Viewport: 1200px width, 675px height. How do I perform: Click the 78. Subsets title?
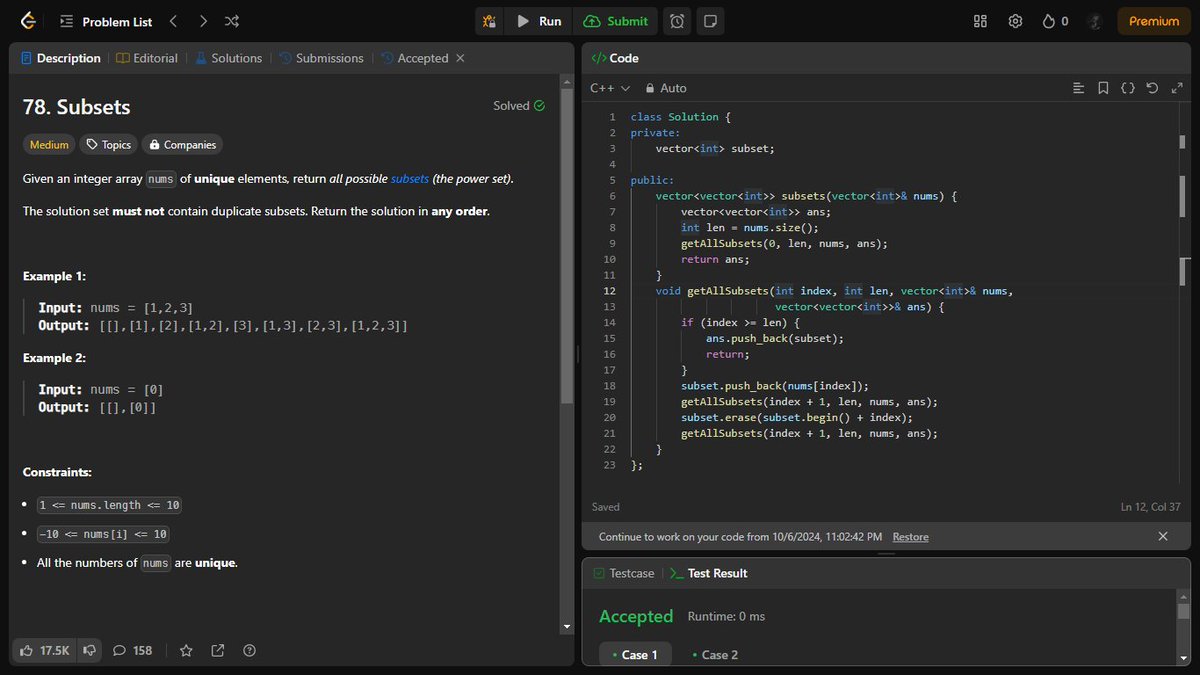click(77, 107)
